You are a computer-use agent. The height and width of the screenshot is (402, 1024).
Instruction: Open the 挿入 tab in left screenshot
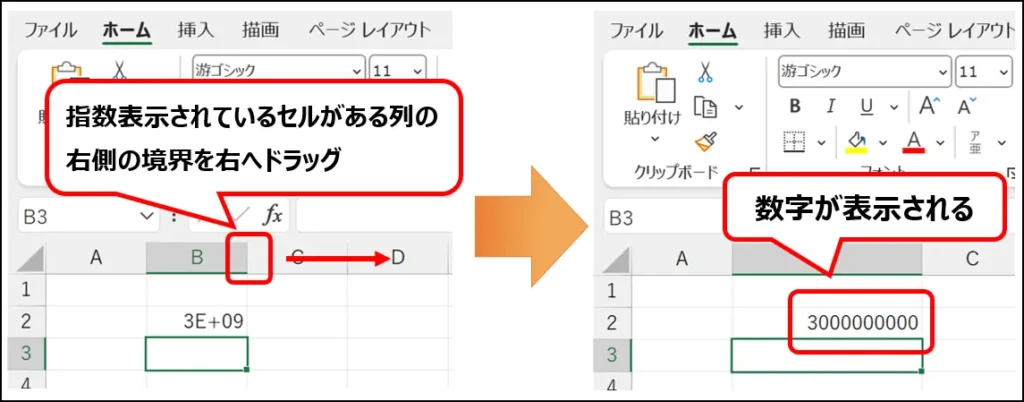[x=196, y=29]
